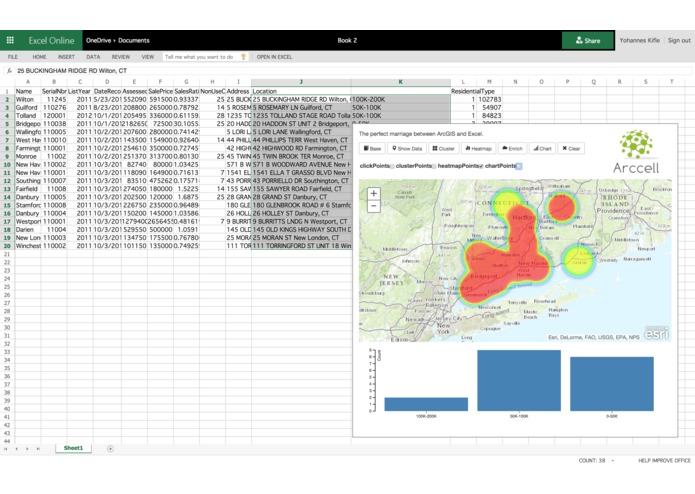Screen dimensions: 695x494
Task: Go to next sheet navigation arrow
Action: click(x=27, y=449)
